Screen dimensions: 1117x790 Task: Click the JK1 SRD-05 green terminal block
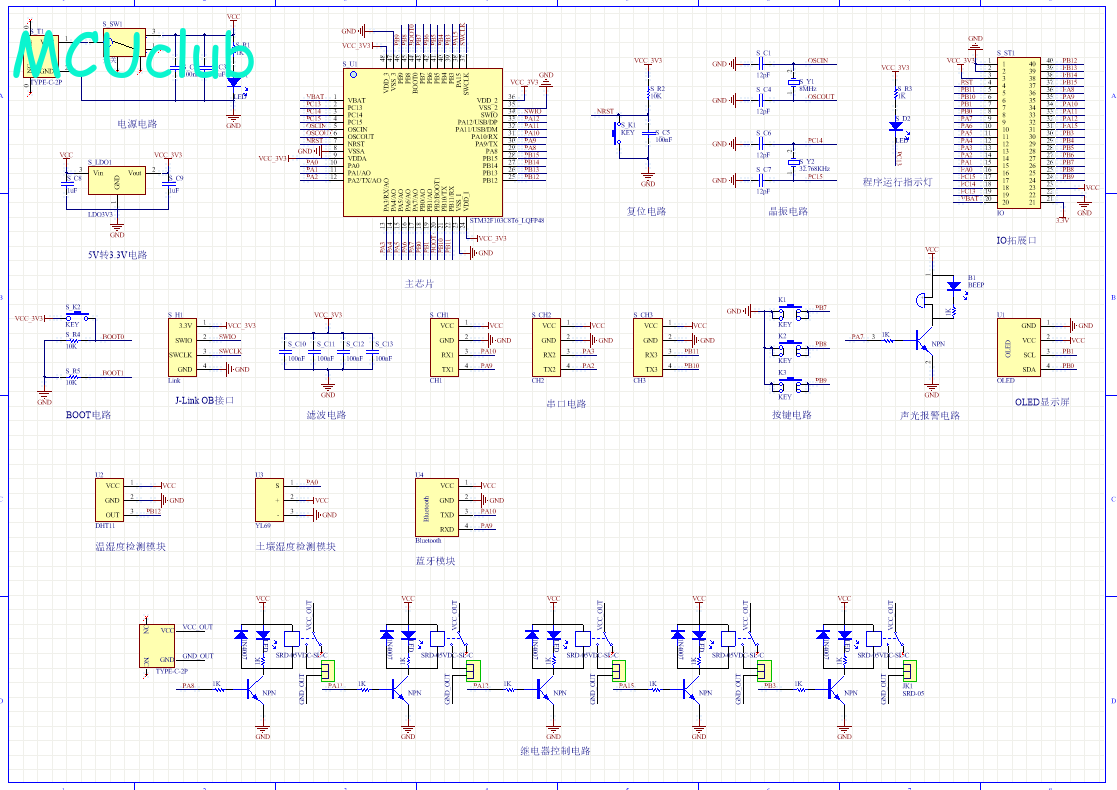tap(909, 670)
